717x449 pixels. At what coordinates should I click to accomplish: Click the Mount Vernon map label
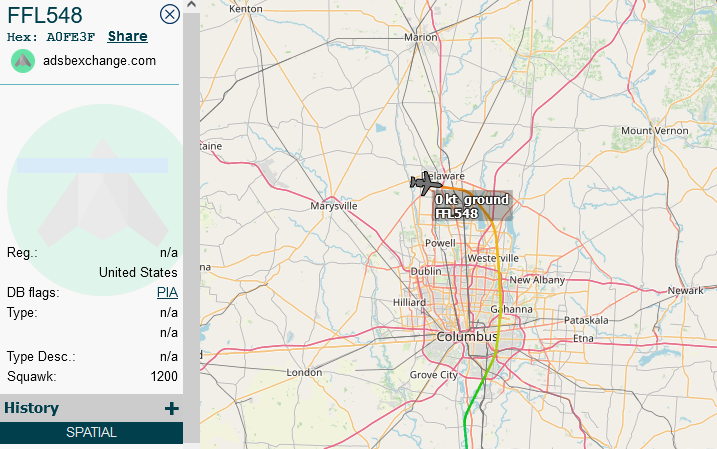654,131
